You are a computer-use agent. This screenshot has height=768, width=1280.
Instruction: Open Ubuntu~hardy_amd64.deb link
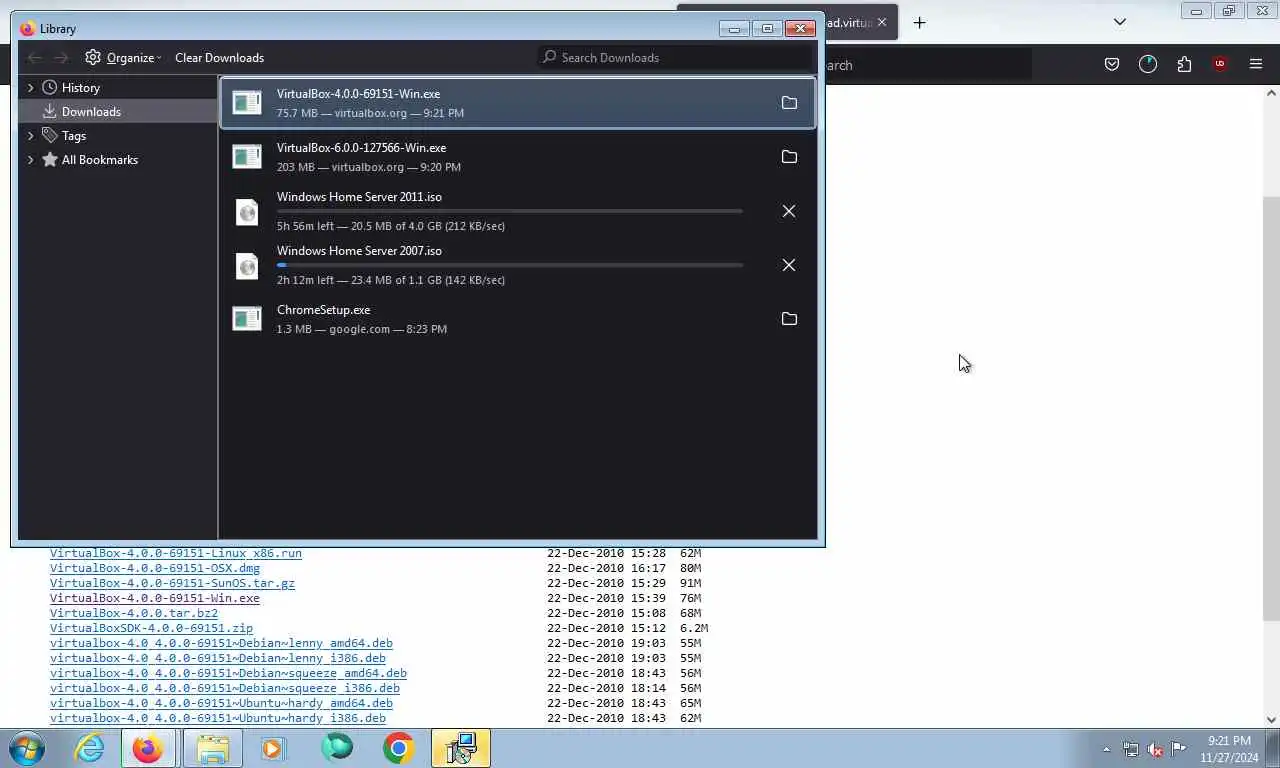pos(221,703)
